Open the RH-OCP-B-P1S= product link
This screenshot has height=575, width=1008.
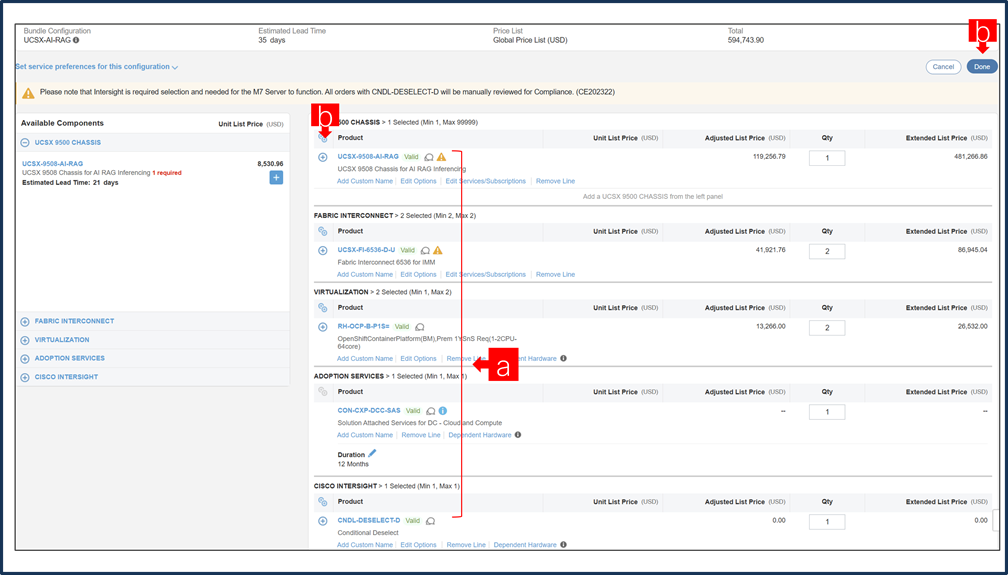(x=364, y=327)
